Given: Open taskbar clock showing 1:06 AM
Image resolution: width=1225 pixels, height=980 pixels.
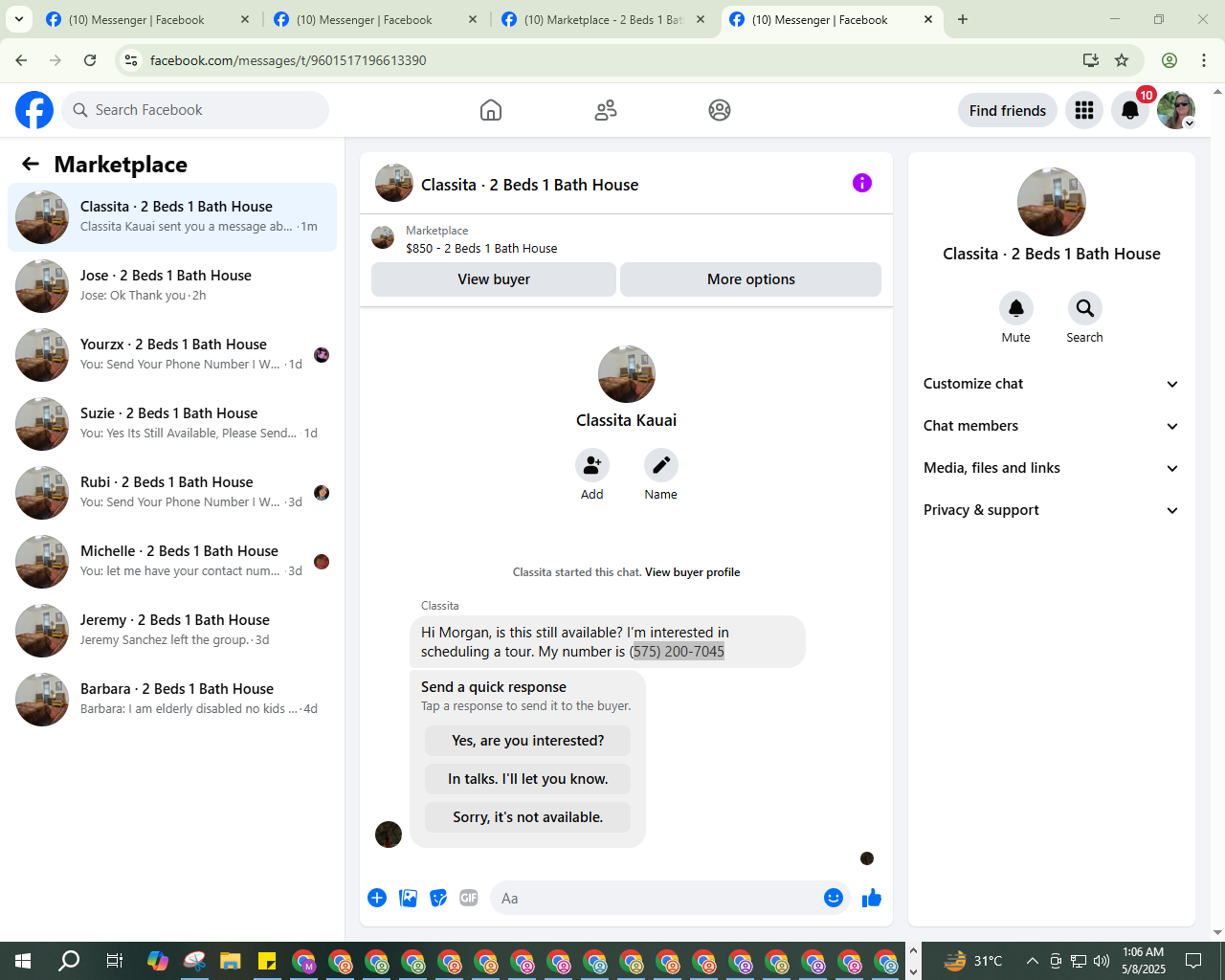Looking at the screenshot, I should (1144, 961).
